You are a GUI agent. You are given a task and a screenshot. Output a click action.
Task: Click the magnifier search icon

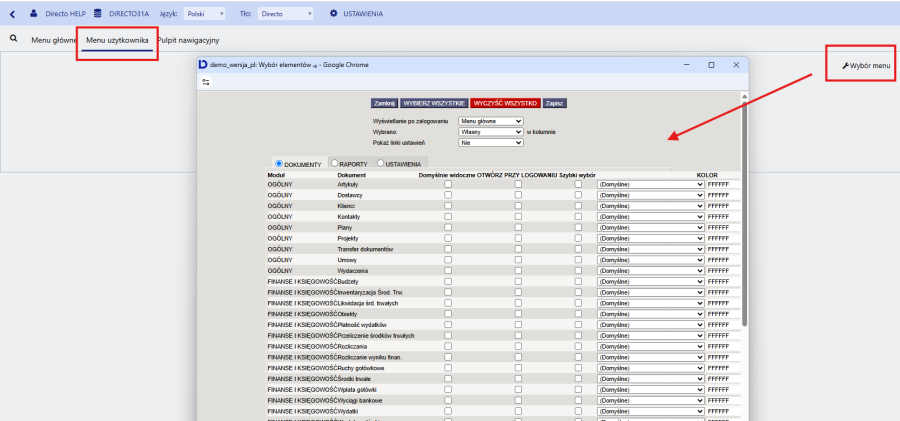point(14,39)
